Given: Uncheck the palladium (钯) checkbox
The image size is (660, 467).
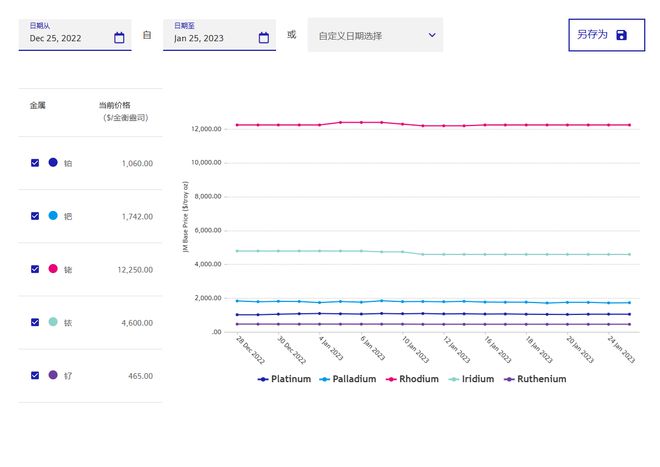Looking at the screenshot, I should coord(35,216).
